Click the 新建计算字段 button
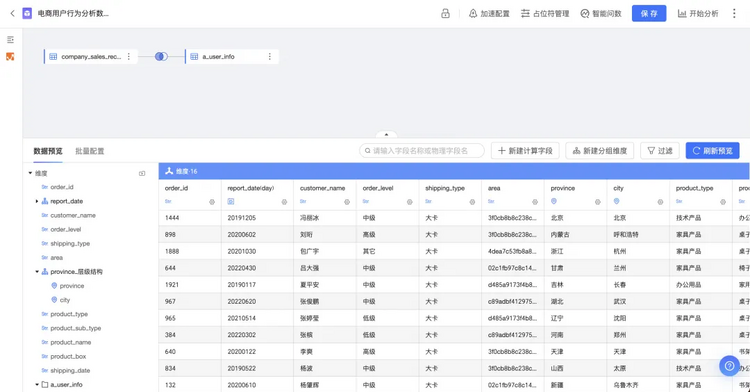The height and width of the screenshot is (392, 750). click(525, 151)
